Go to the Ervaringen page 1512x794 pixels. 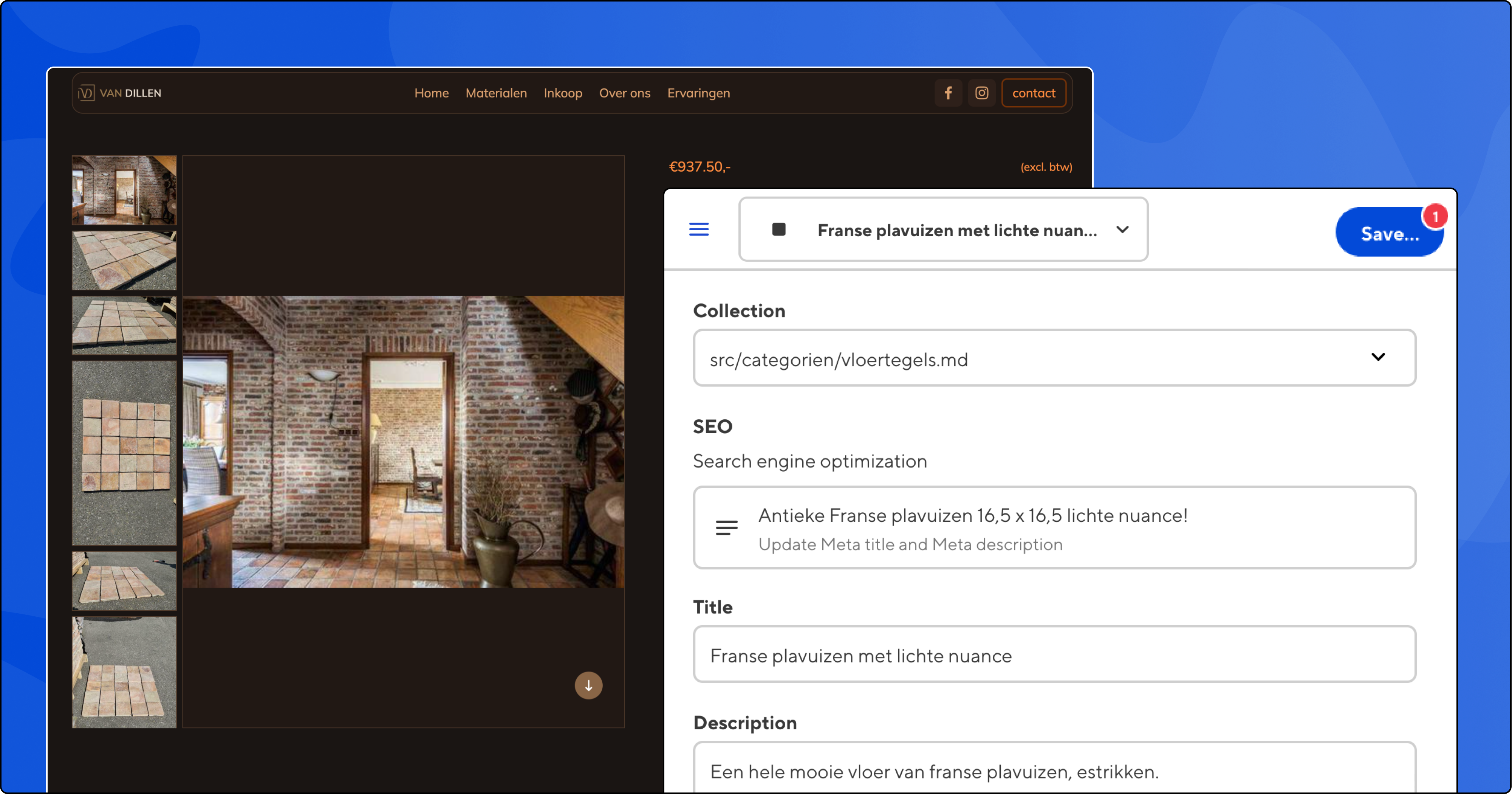(x=698, y=93)
